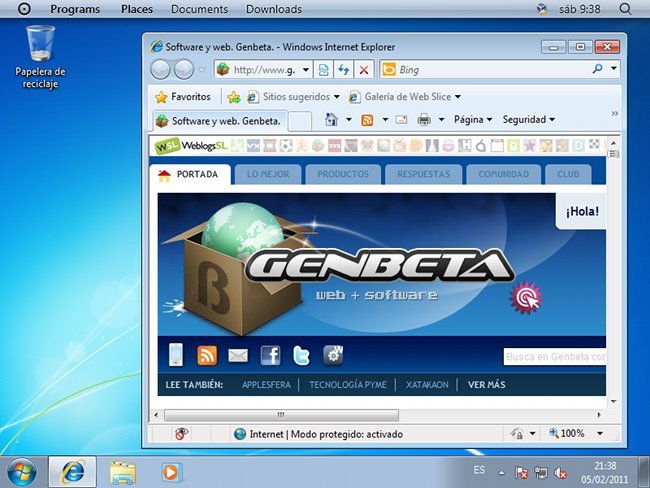The height and width of the screenshot is (488, 650).
Task: Click the Busca en Genbeta search field
Action: 555,357
